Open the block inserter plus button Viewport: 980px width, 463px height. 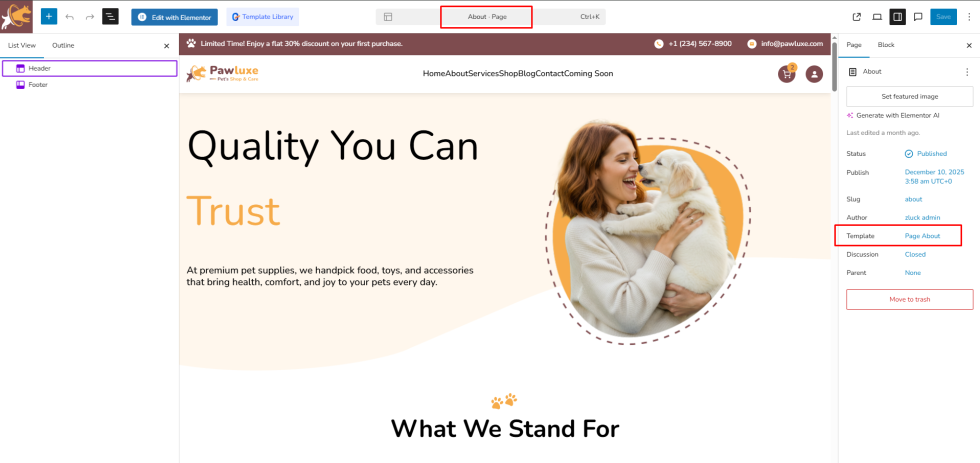point(49,16)
